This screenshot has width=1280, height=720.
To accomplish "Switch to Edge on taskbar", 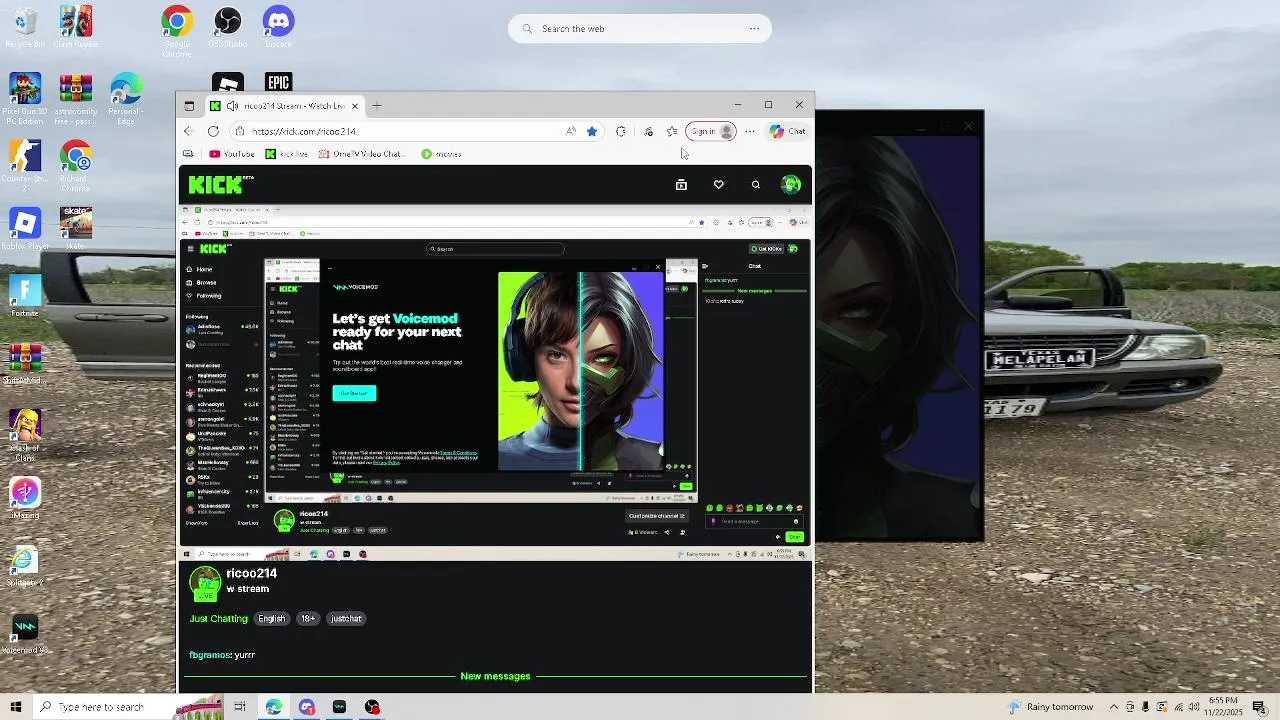I will (273, 707).
